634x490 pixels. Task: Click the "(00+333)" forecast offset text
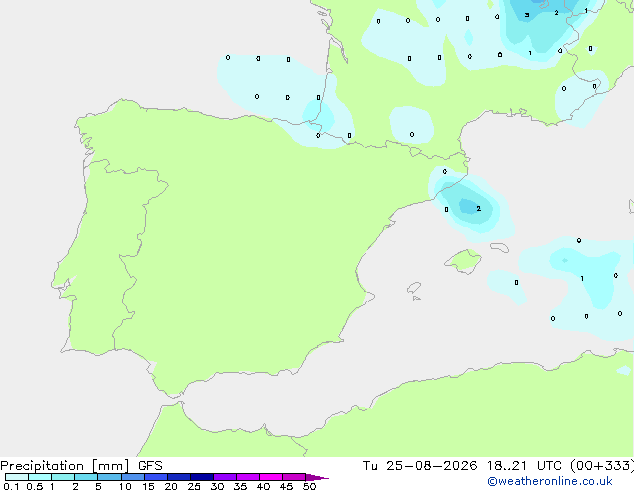(602, 466)
